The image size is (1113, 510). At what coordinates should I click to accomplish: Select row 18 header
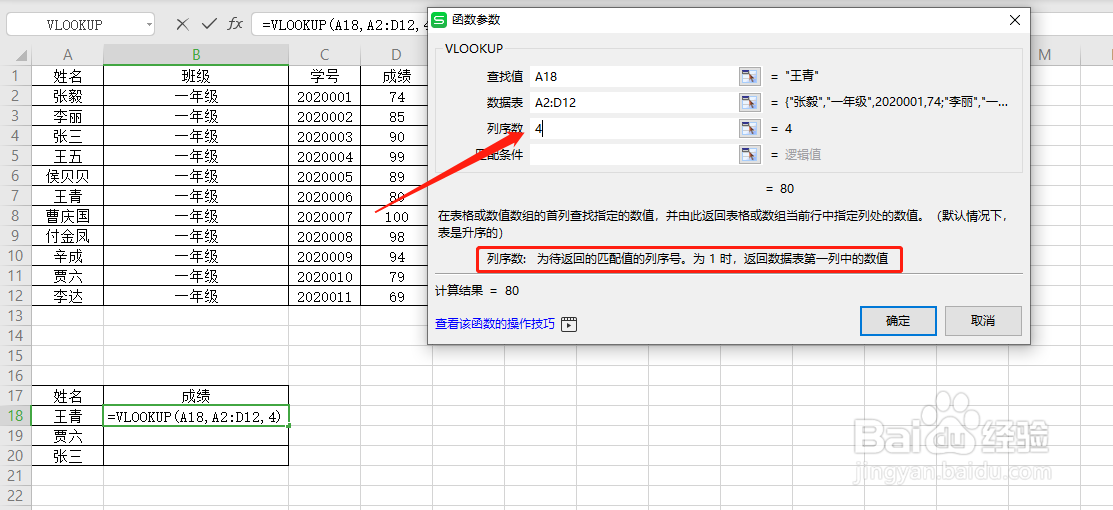pos(16,416)
